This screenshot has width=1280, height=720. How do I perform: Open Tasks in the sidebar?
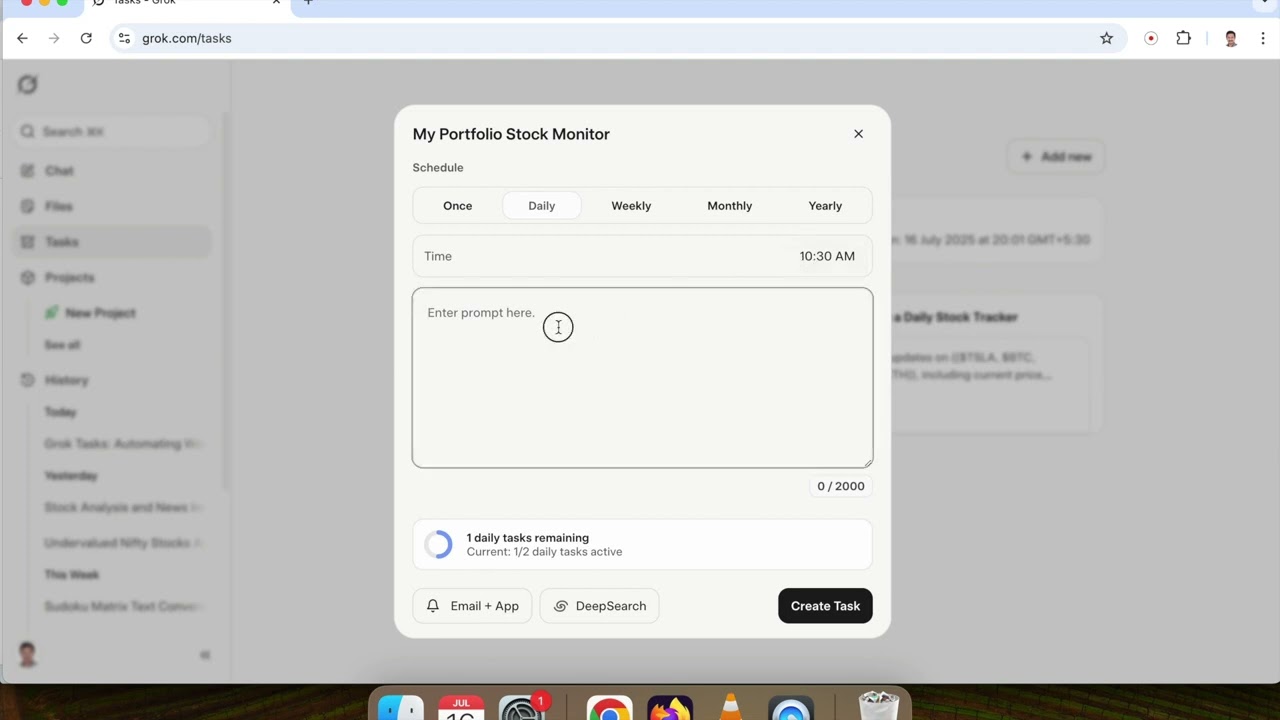[114, 242]
